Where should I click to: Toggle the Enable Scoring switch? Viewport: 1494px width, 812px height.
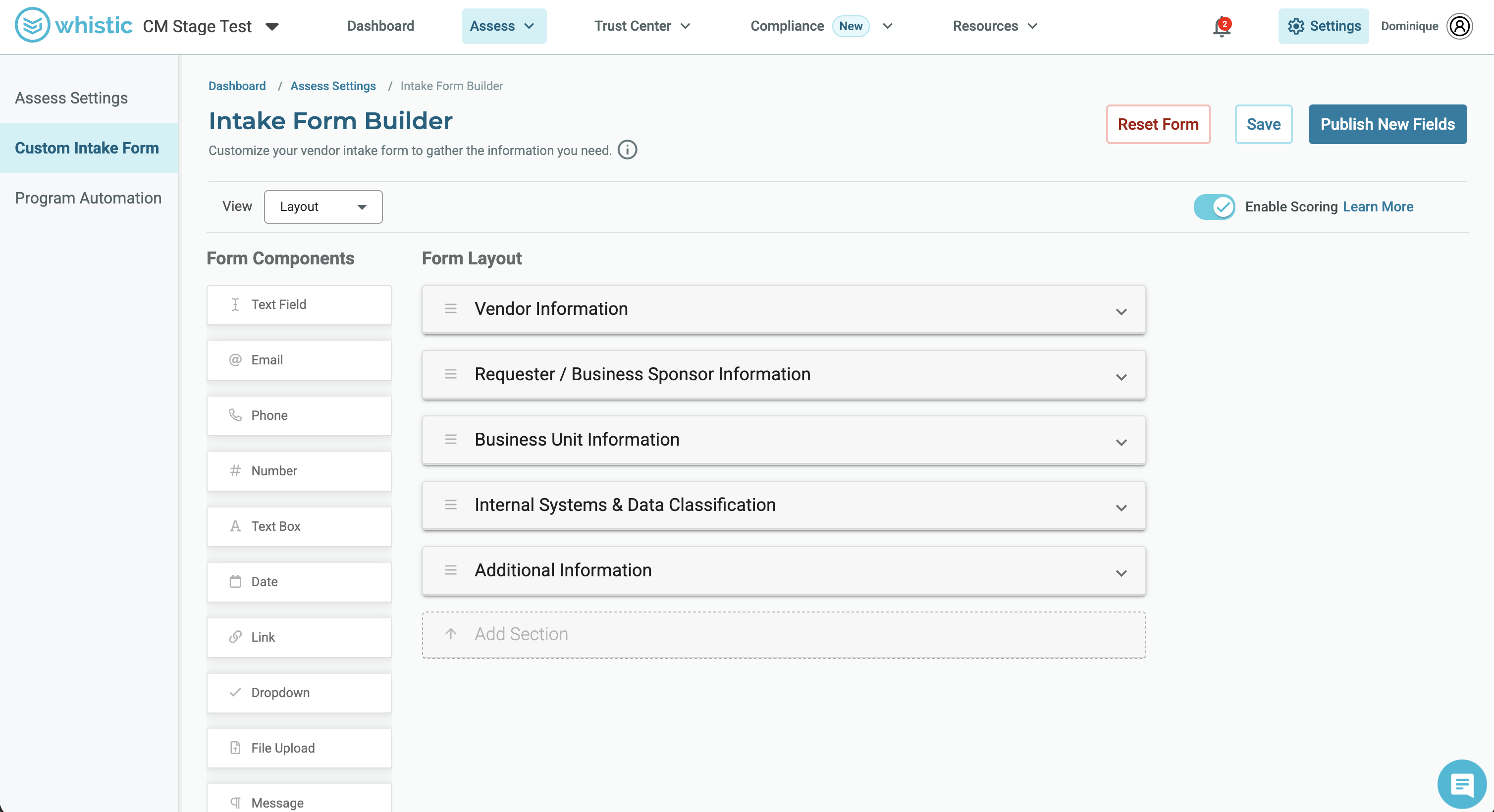(x=1214, y=207)
